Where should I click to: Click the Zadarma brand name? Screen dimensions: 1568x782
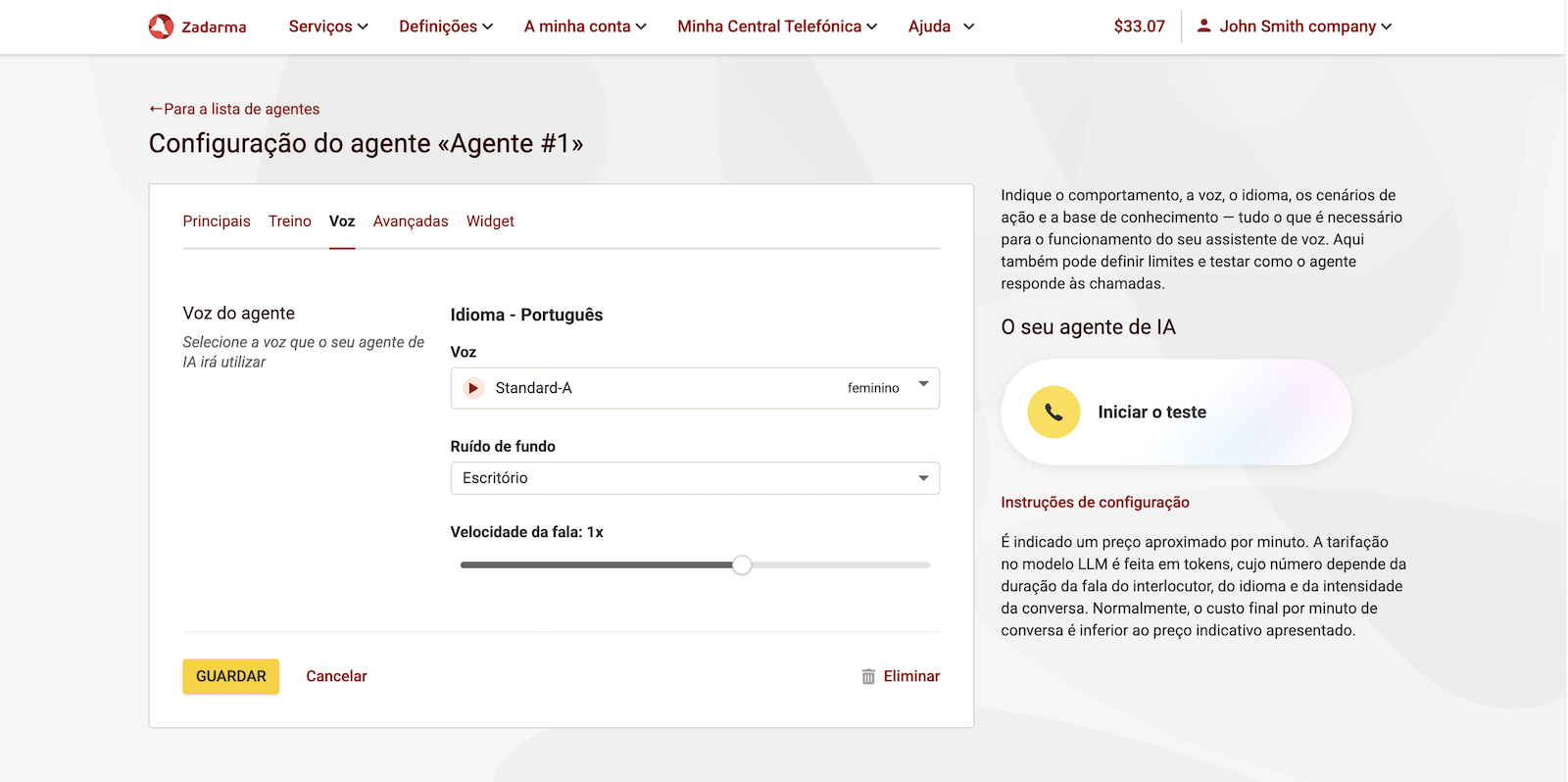214,27
